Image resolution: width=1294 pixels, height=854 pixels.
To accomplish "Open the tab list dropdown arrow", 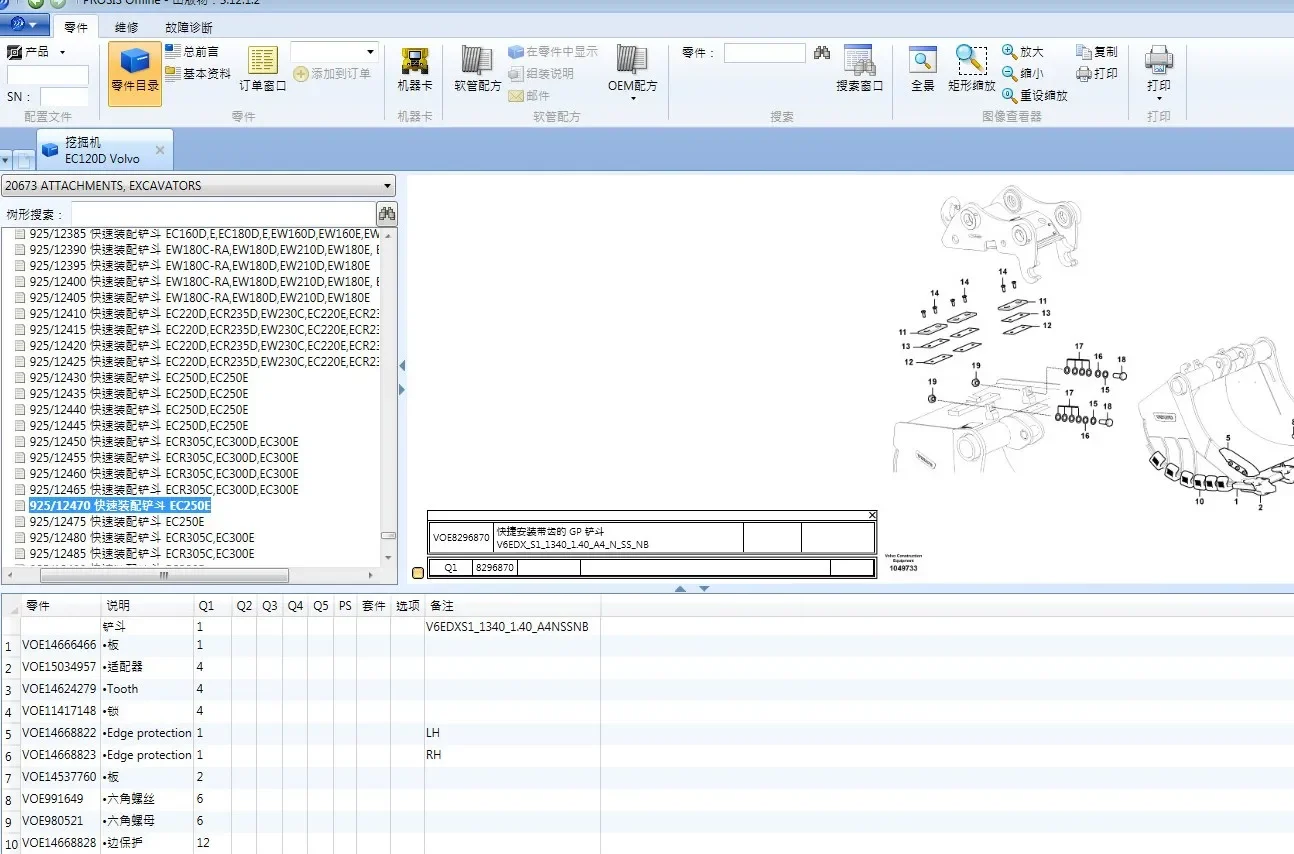I will tap(5, 160).
